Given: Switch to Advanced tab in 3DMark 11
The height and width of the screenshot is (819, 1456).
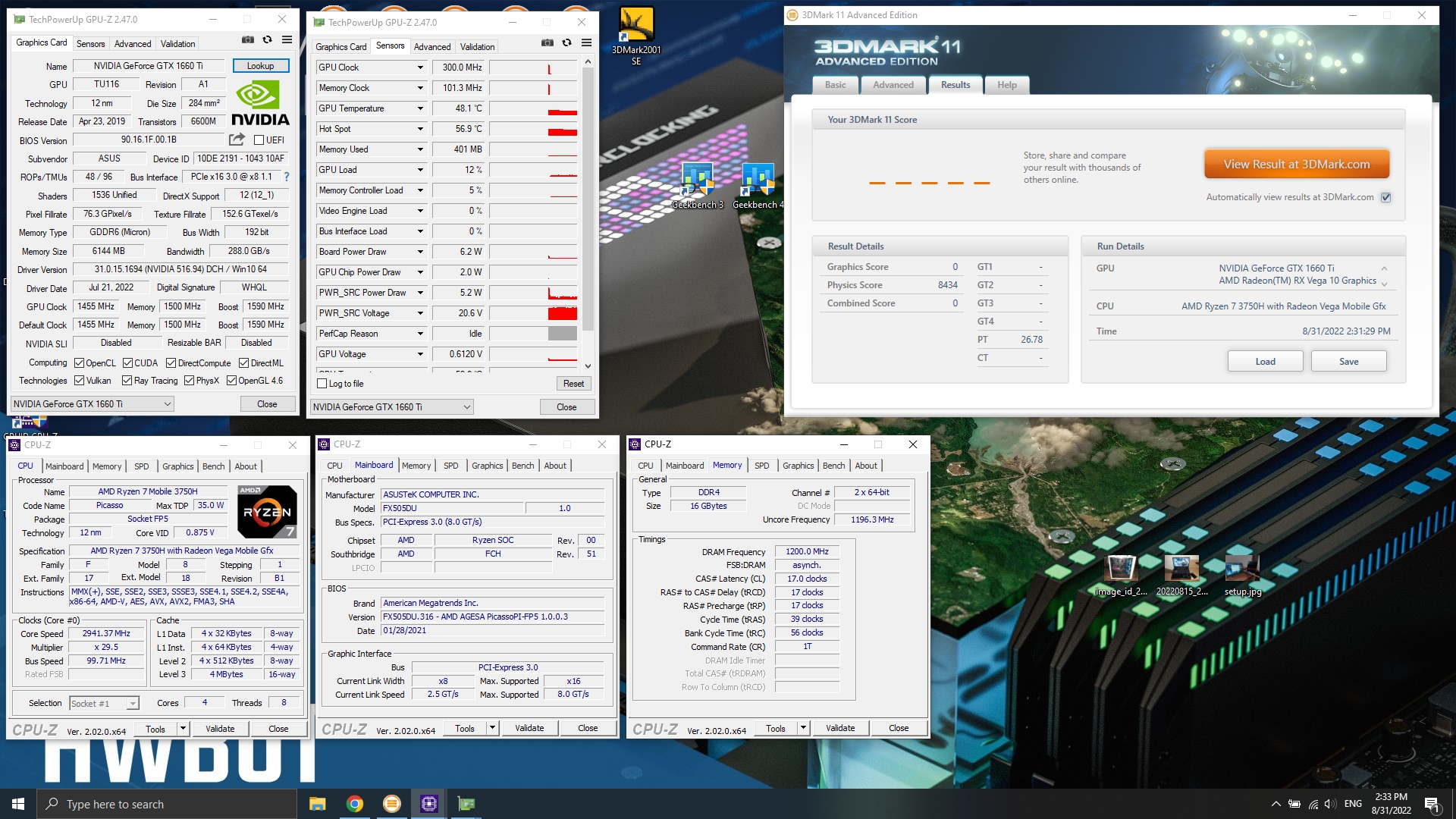Looking at the screenshot, I should (893, 85).
